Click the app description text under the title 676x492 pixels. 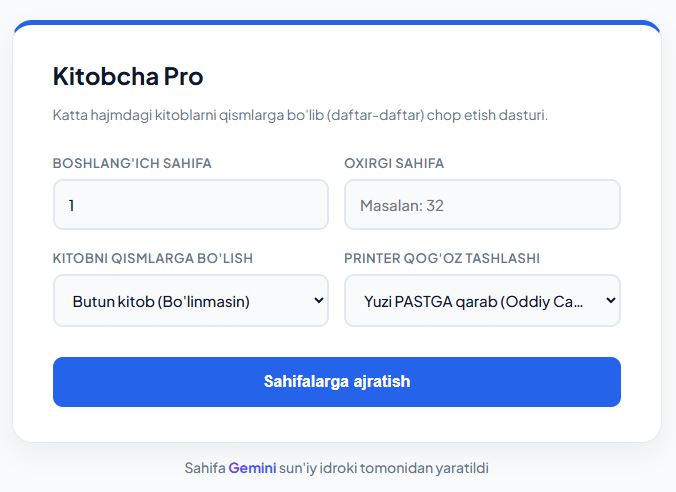click(300, 115)
